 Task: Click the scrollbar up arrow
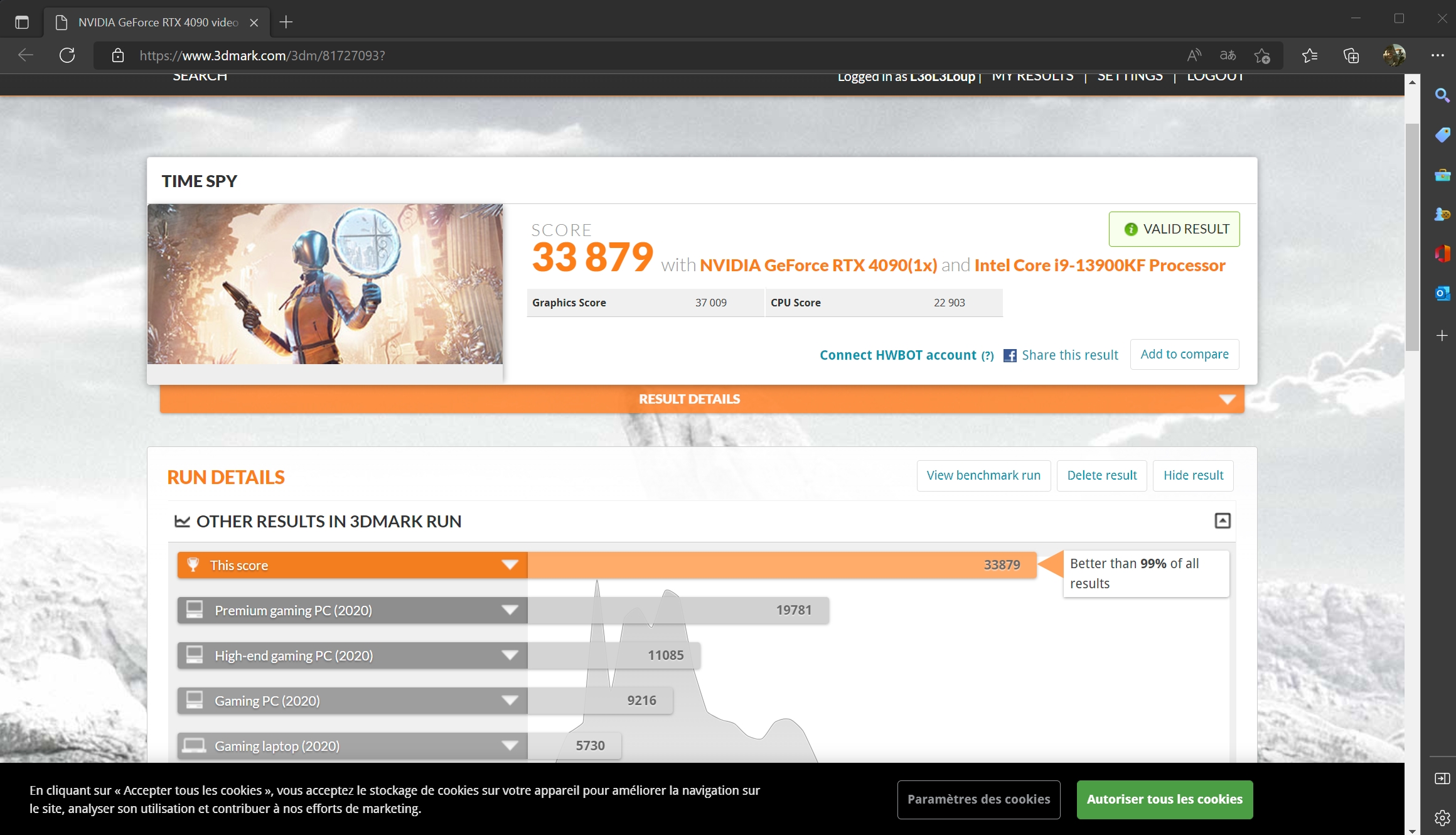click(x=1412, y=82)
